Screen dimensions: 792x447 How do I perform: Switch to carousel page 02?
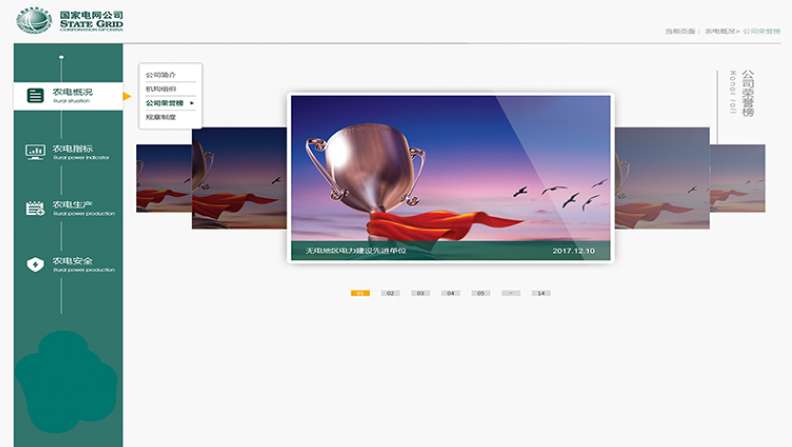[x=390, y=293]
